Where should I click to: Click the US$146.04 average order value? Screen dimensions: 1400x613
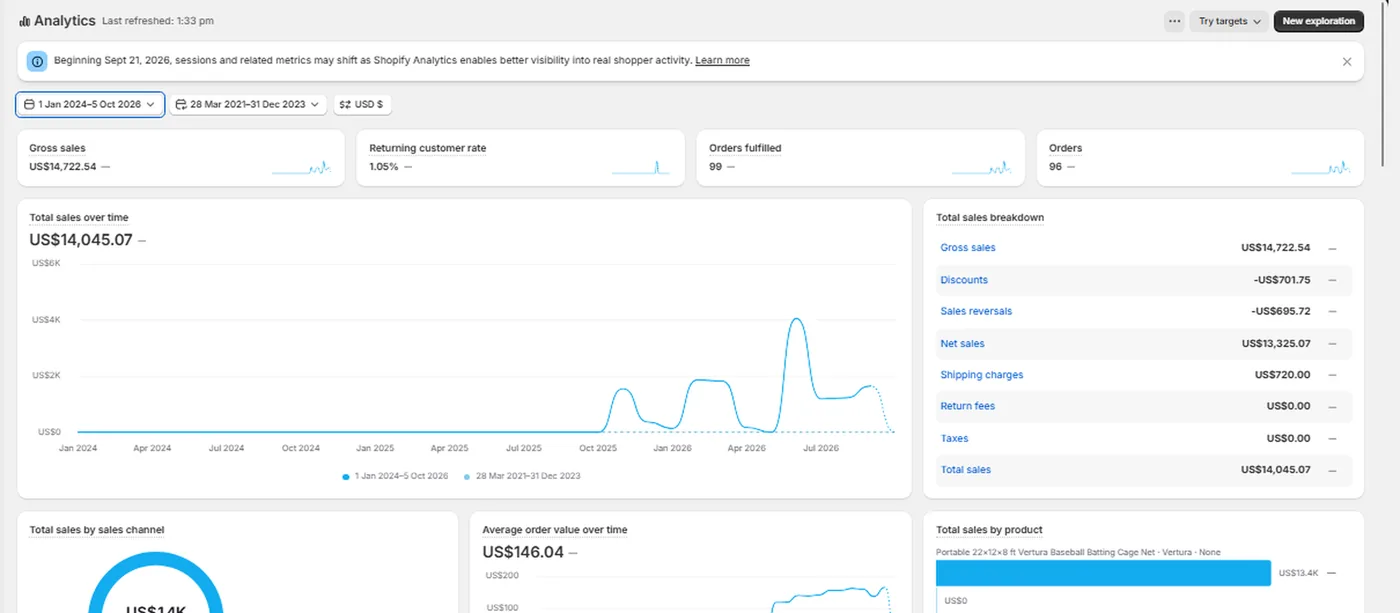click(521, 552)
